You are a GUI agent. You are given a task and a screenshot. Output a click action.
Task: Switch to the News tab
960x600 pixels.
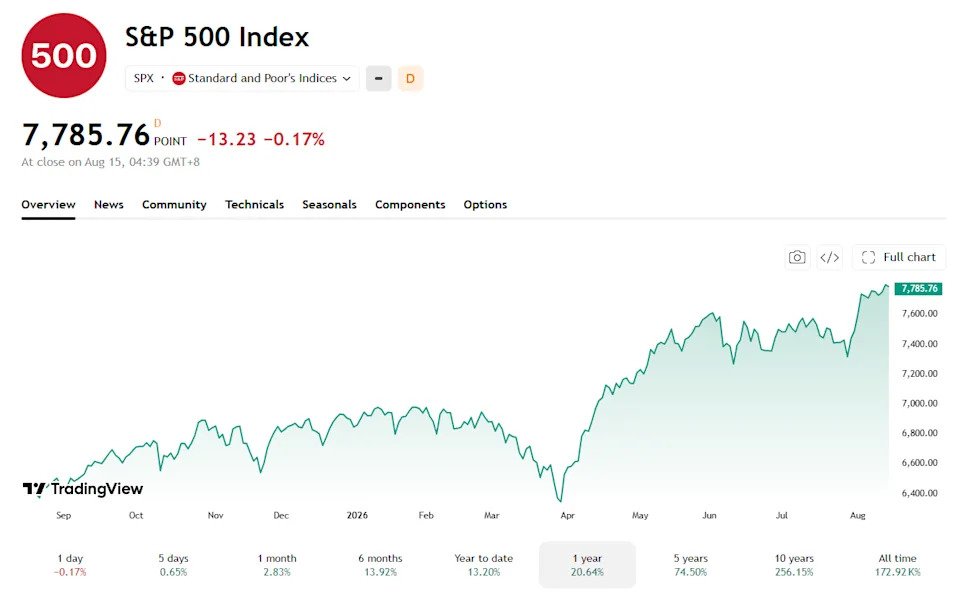pos(108,204)
